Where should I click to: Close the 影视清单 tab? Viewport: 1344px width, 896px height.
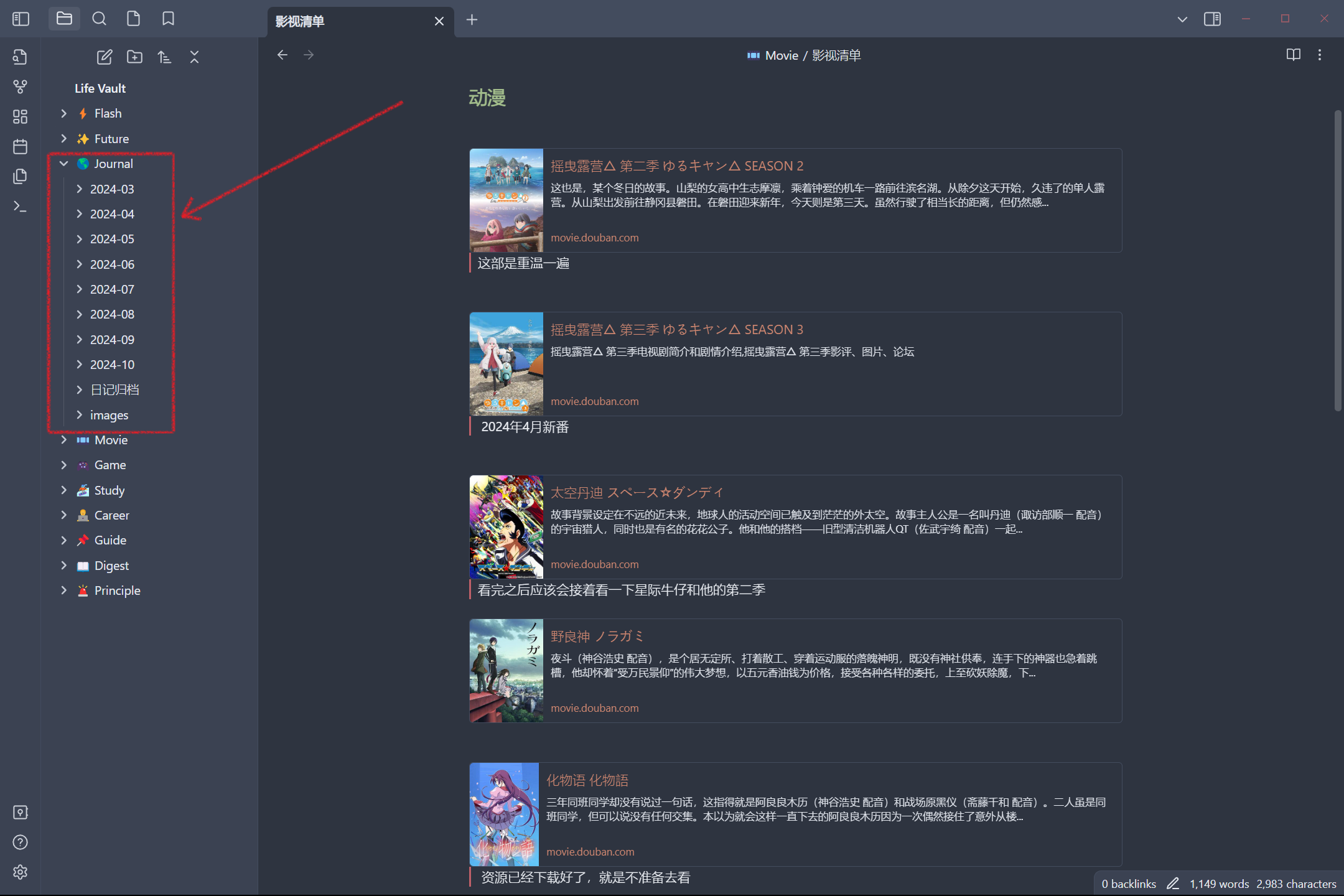(x=439, y=21)
